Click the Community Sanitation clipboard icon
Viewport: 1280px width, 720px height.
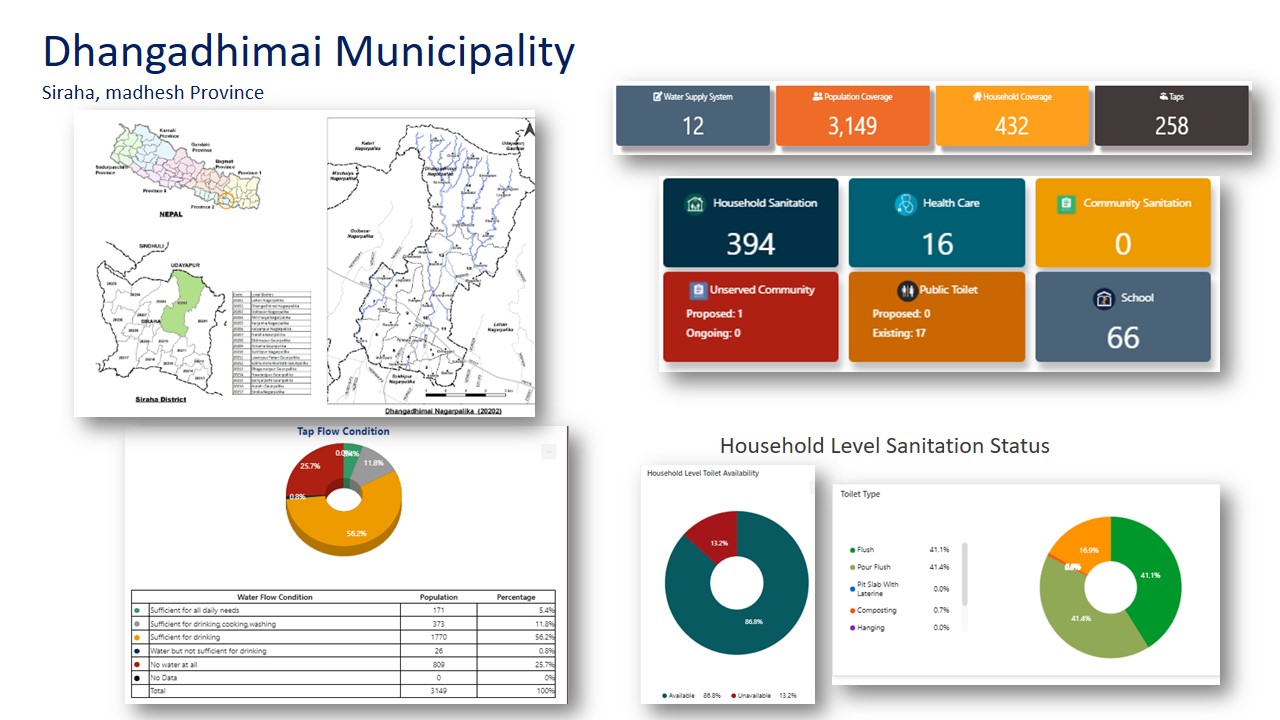[x=1066, y=204]
